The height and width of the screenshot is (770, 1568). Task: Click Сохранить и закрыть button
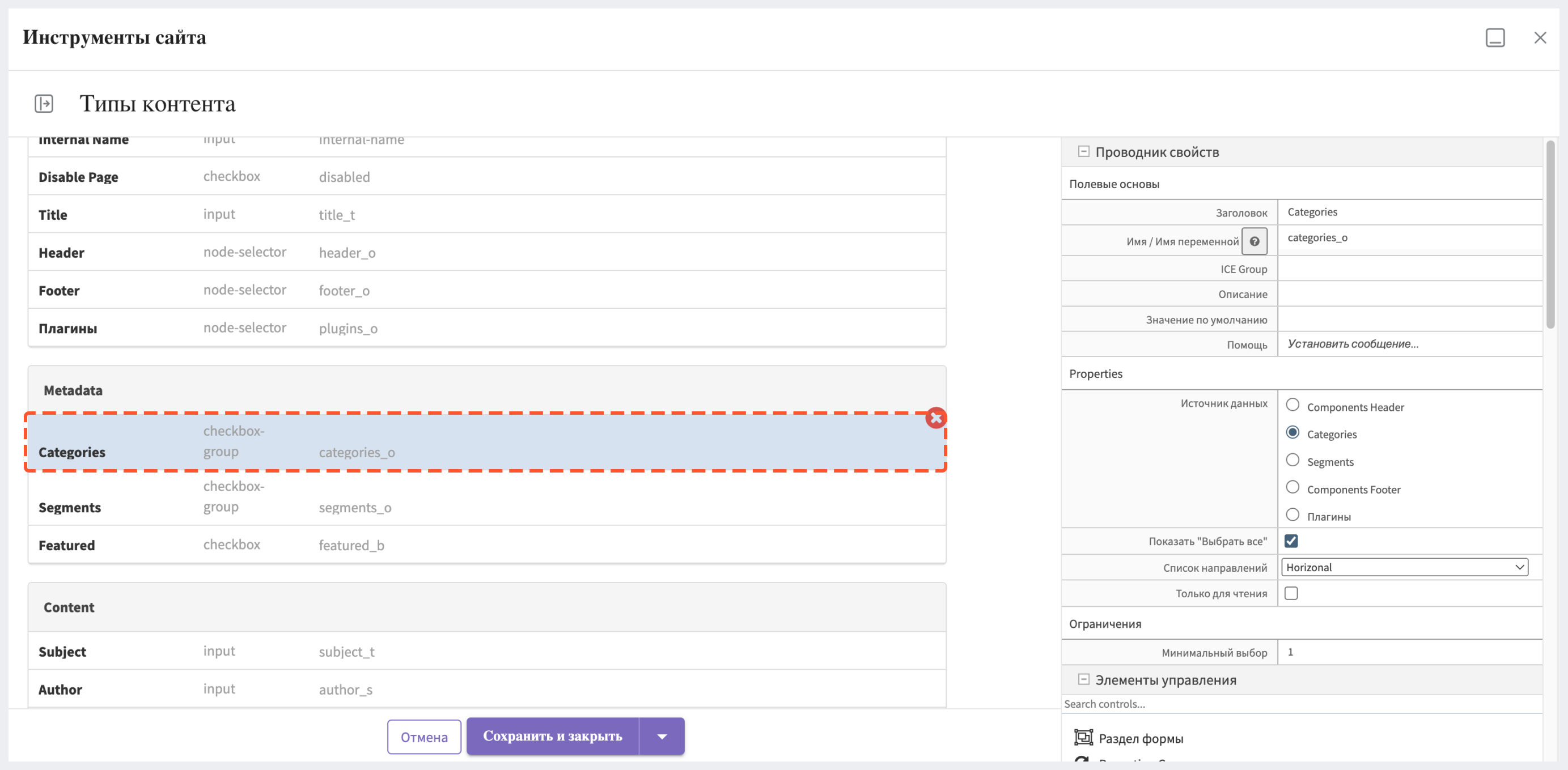552,736
